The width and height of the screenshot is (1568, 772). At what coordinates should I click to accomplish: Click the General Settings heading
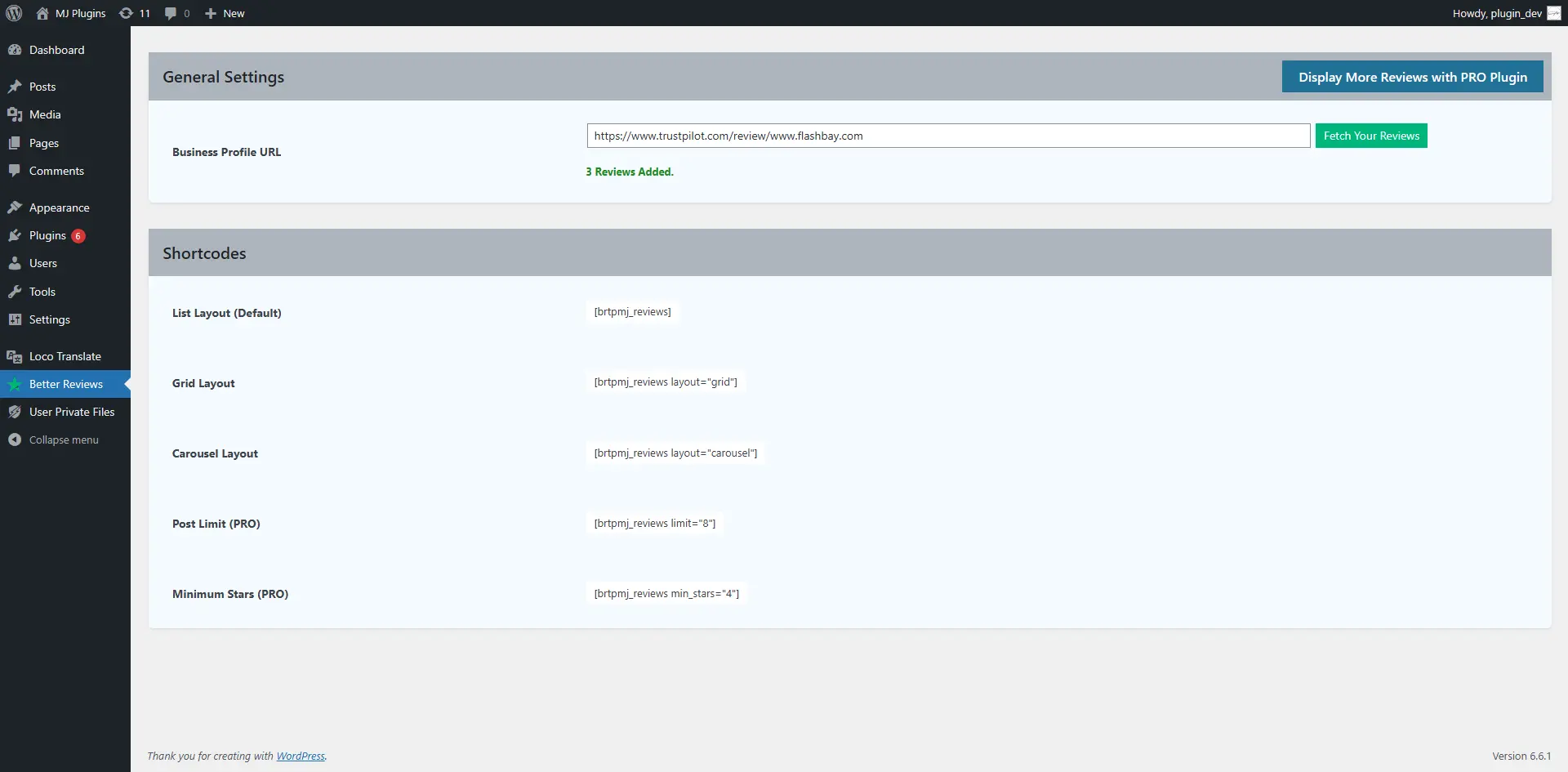coord(223,77)
